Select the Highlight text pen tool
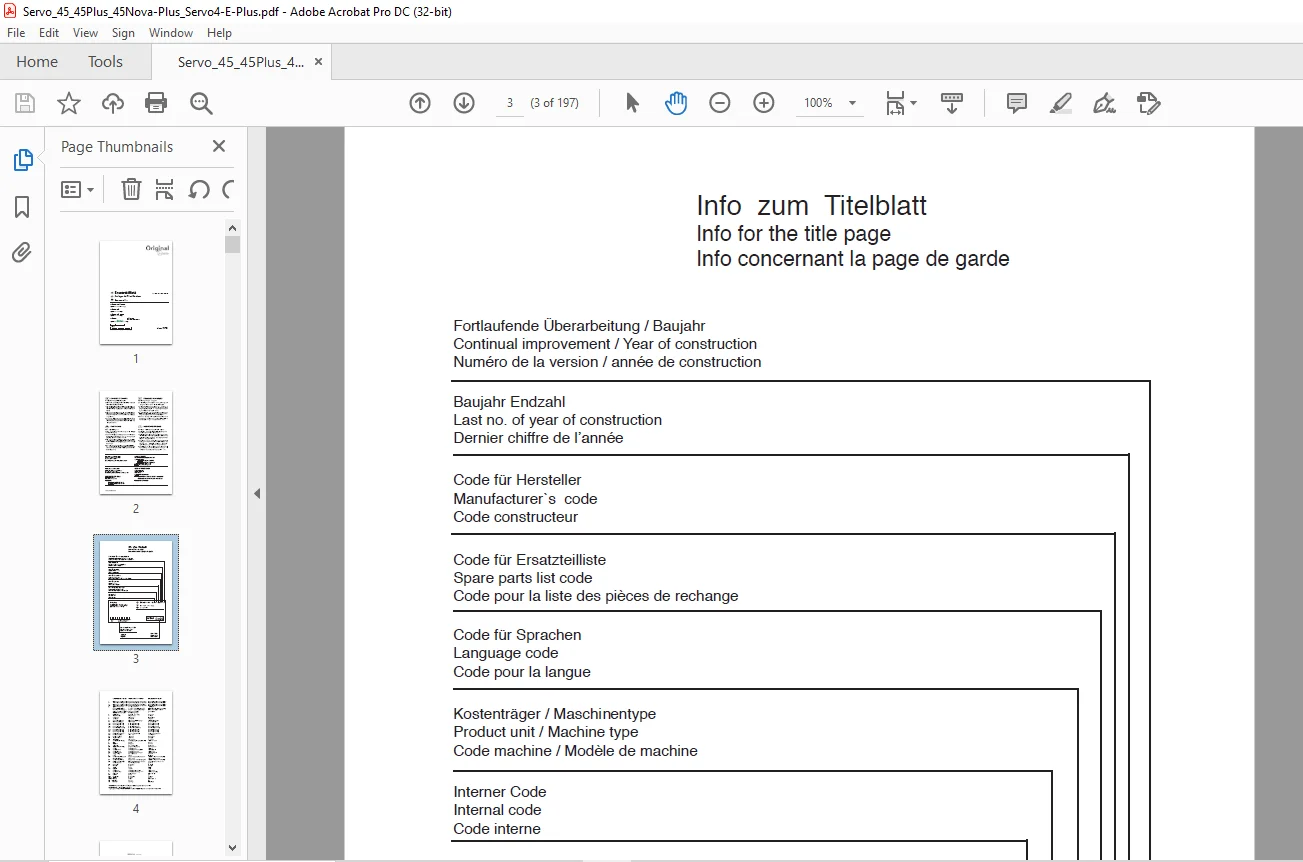The width and height of the screenshot is (1303, 862). (1061, 103)
